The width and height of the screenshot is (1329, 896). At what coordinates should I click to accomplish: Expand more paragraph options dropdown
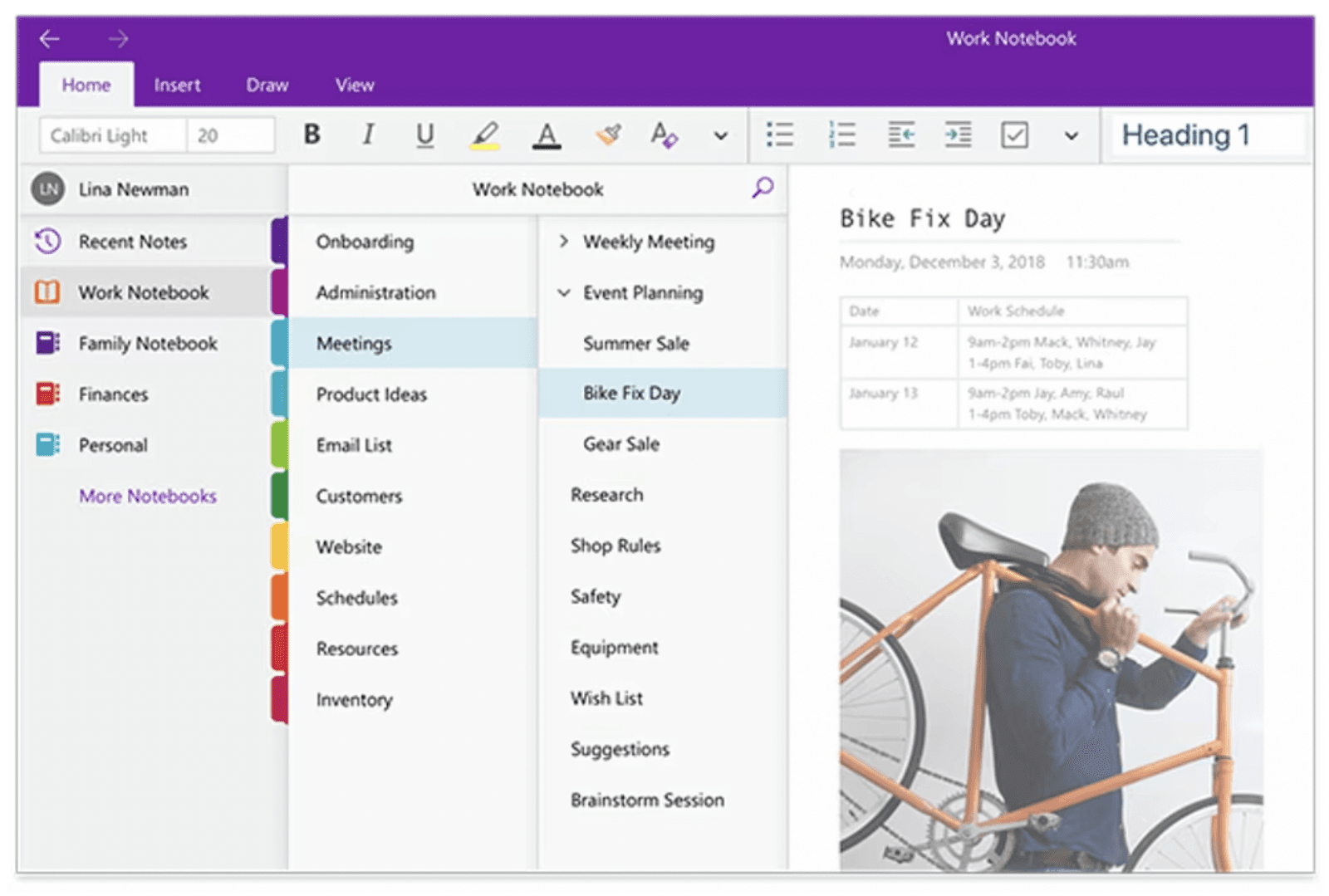pyautogui.click(x=1072, y=135)
